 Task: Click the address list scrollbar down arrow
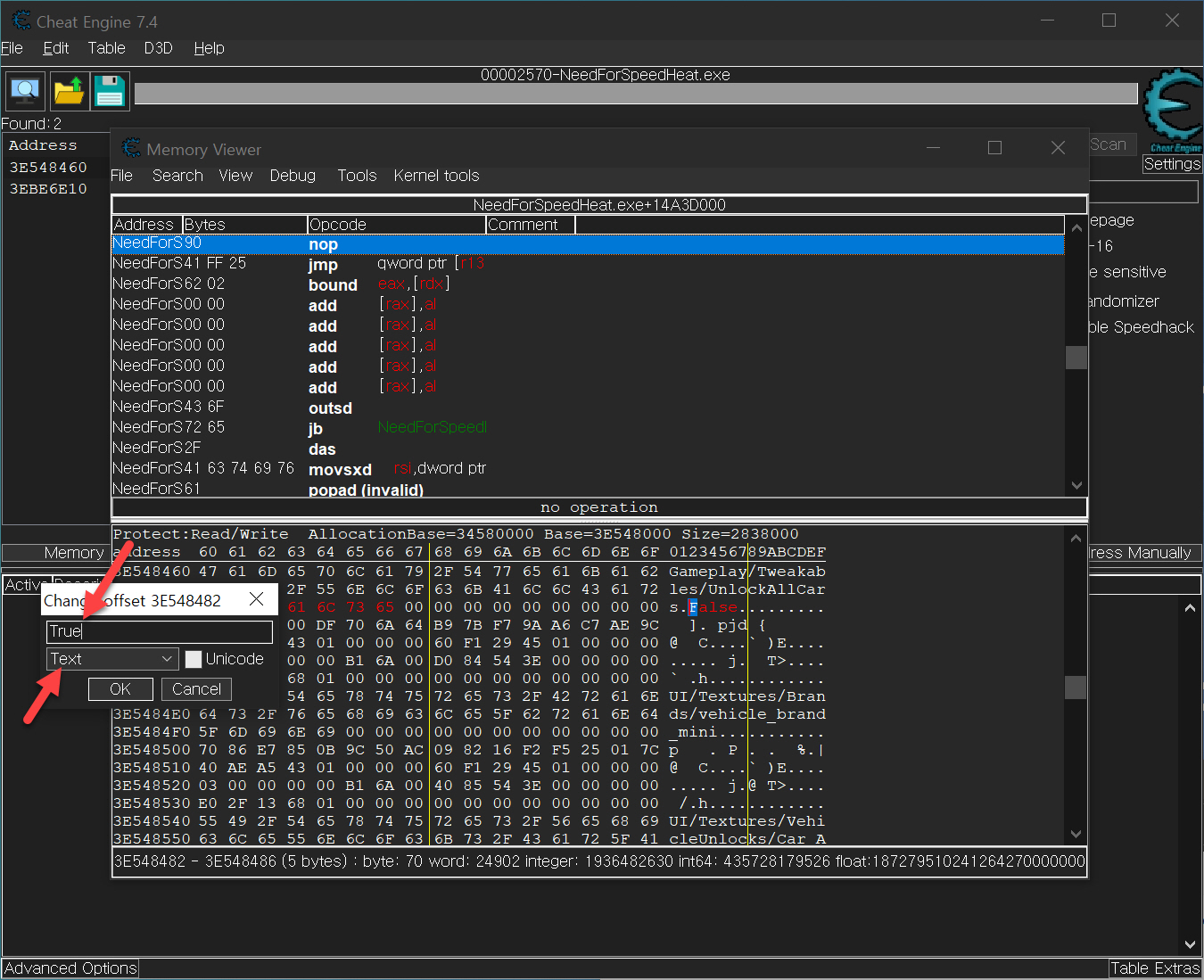click(x=1190, y=943)
